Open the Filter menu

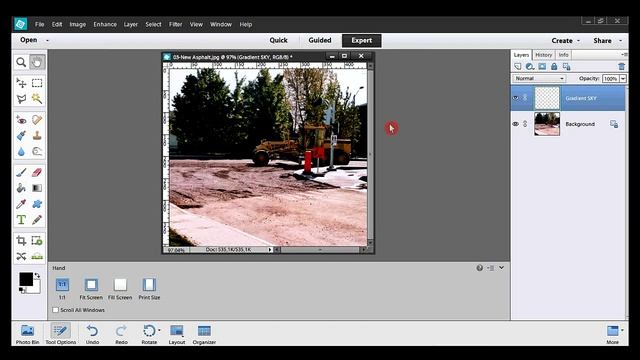click(x=176, y=24)
